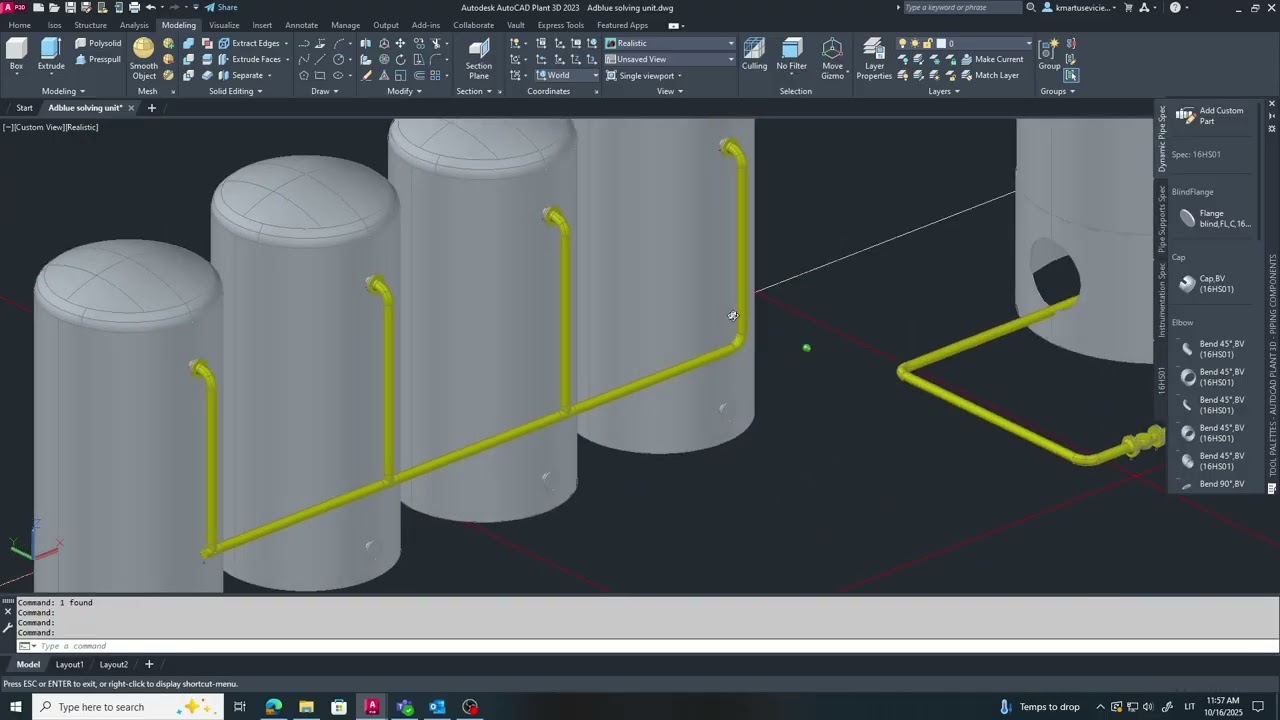1280x720 pixels.
Task: Click the layer color swatch in layer dropdown
Action: 941,43
